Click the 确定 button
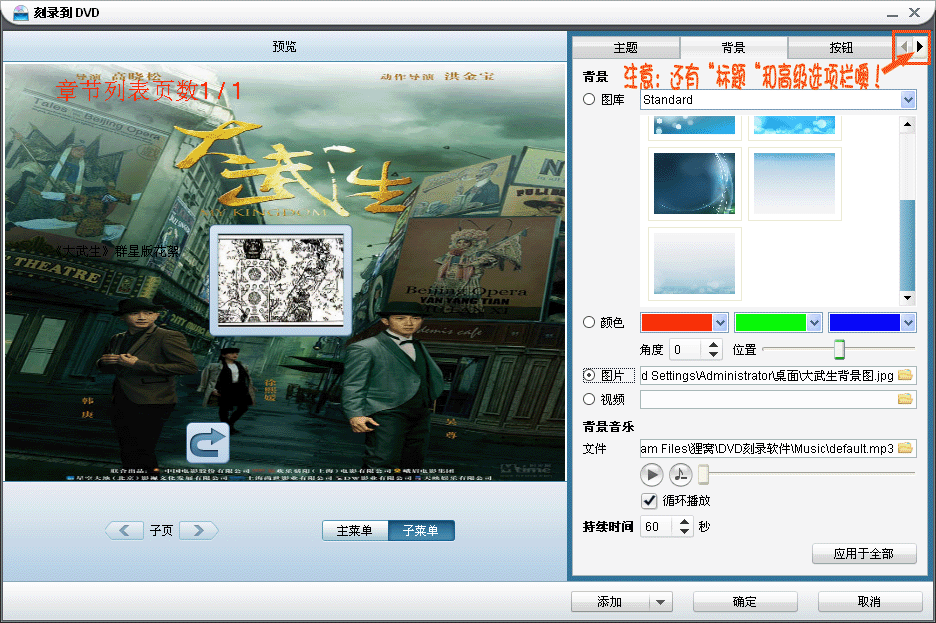 point(745,602)
